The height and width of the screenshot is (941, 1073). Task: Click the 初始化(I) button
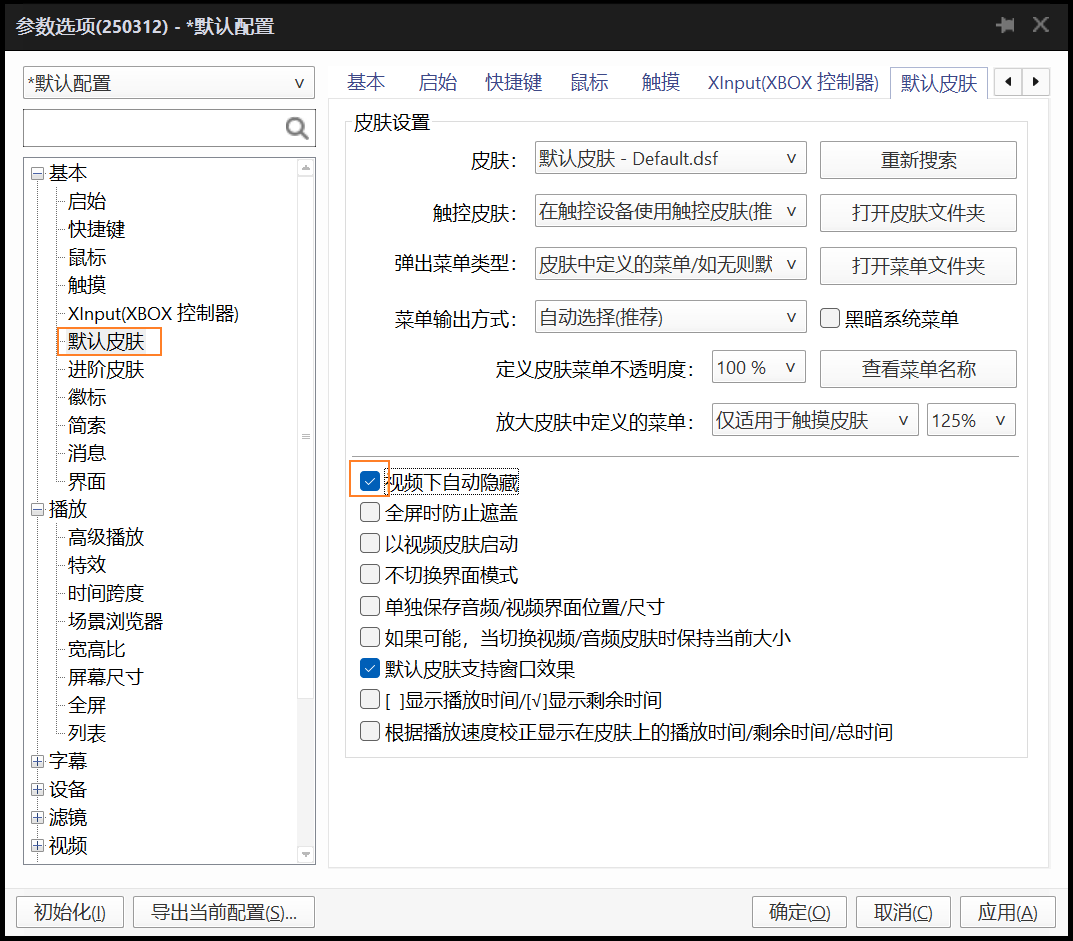click(x=70, y=912)
